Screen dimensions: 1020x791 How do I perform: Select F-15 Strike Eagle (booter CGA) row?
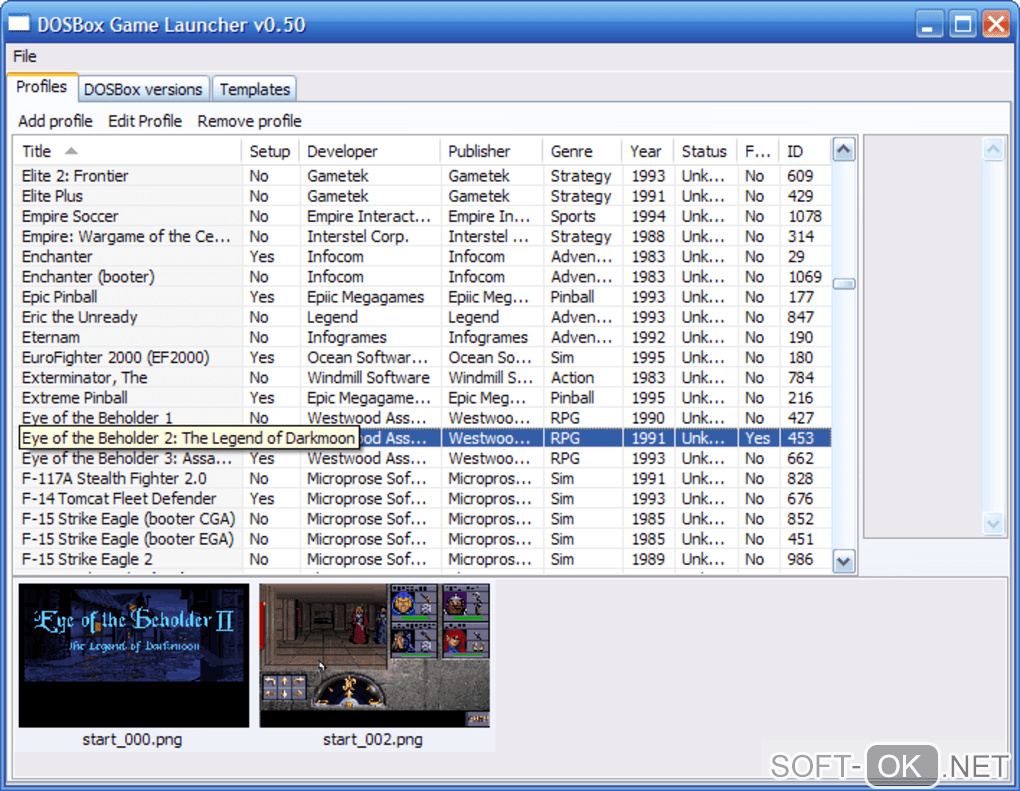[423, 518]
